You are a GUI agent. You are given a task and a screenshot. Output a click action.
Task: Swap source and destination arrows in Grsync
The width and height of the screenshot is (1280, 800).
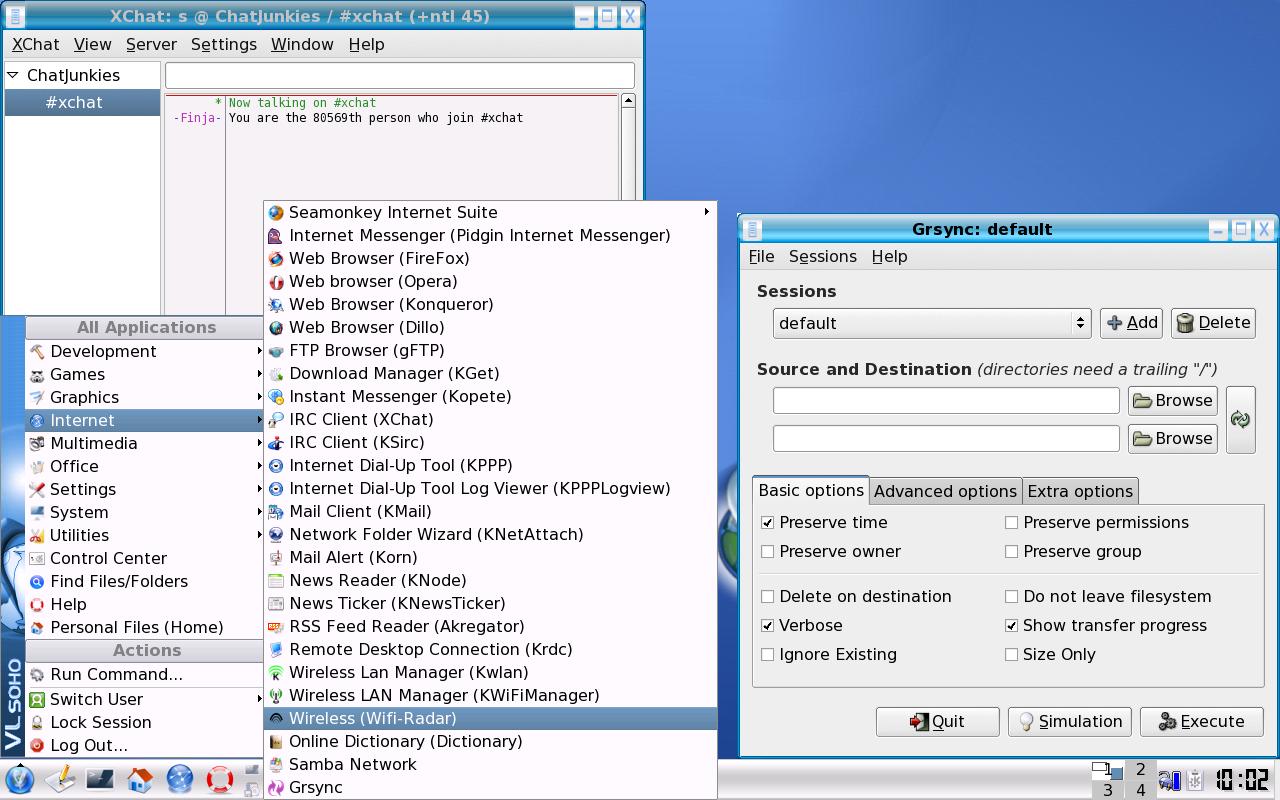click(x=1240, y=420)
